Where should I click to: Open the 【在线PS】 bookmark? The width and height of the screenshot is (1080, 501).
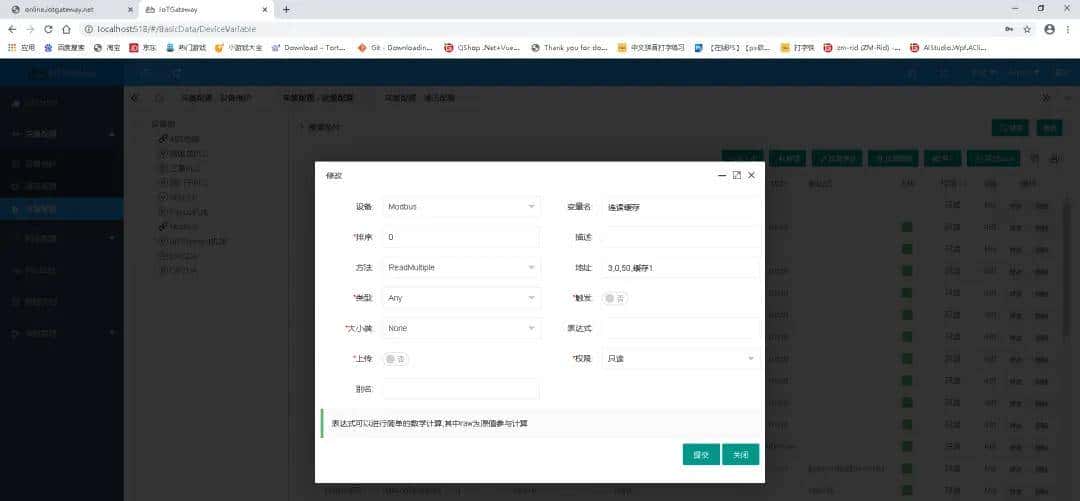tap(732, 48)
